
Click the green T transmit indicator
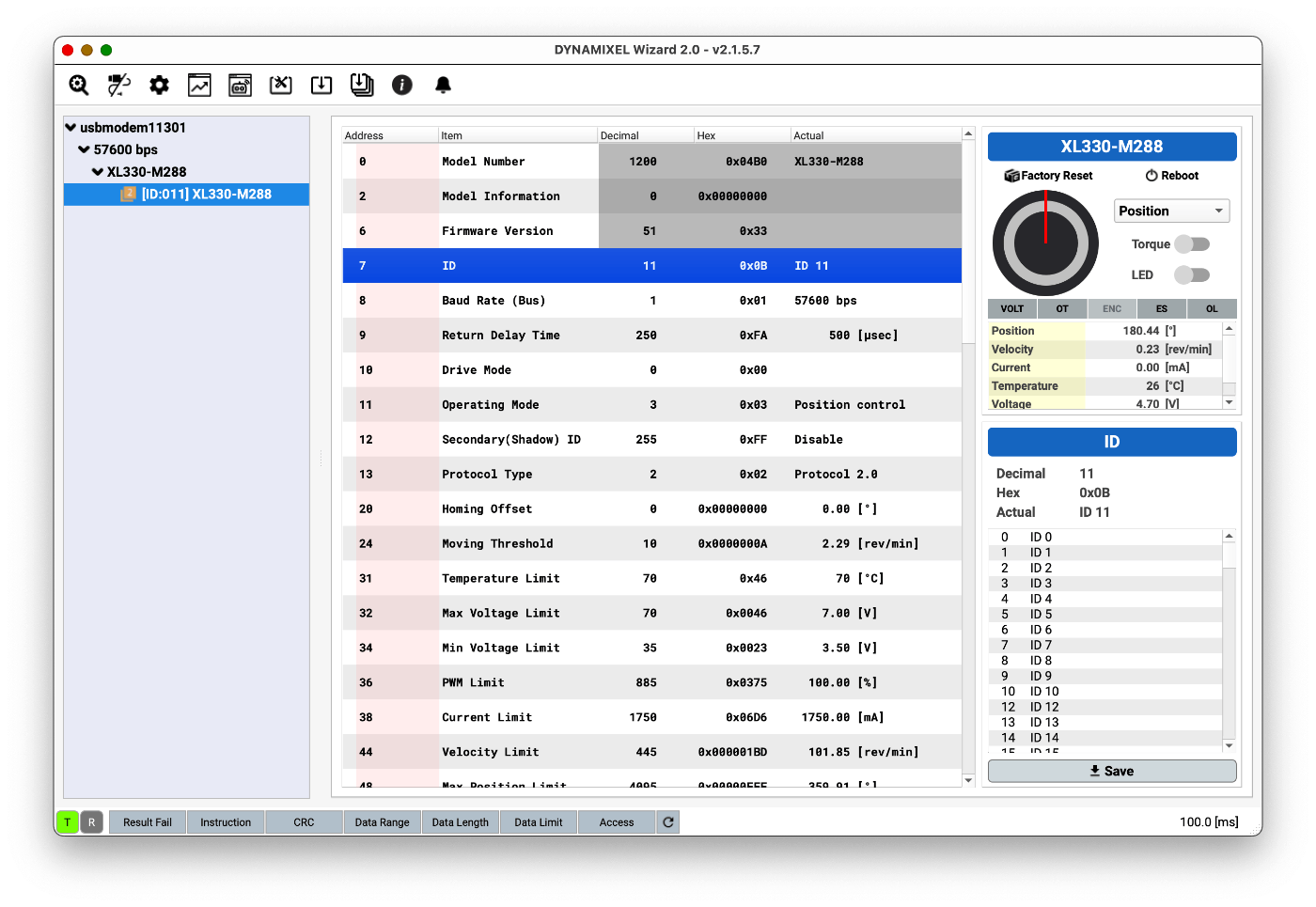68,822
